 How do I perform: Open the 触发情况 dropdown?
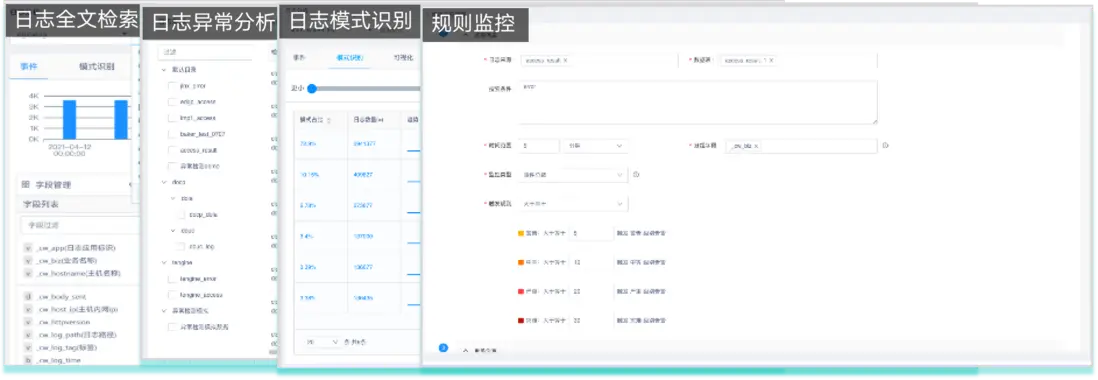(x=574, y=204)
